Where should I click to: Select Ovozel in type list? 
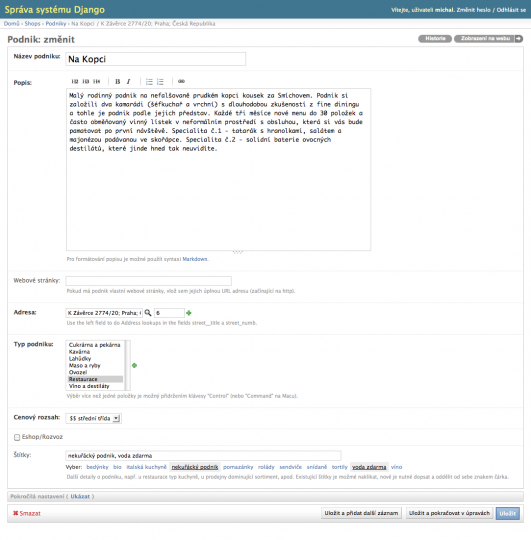click(78, 372)
